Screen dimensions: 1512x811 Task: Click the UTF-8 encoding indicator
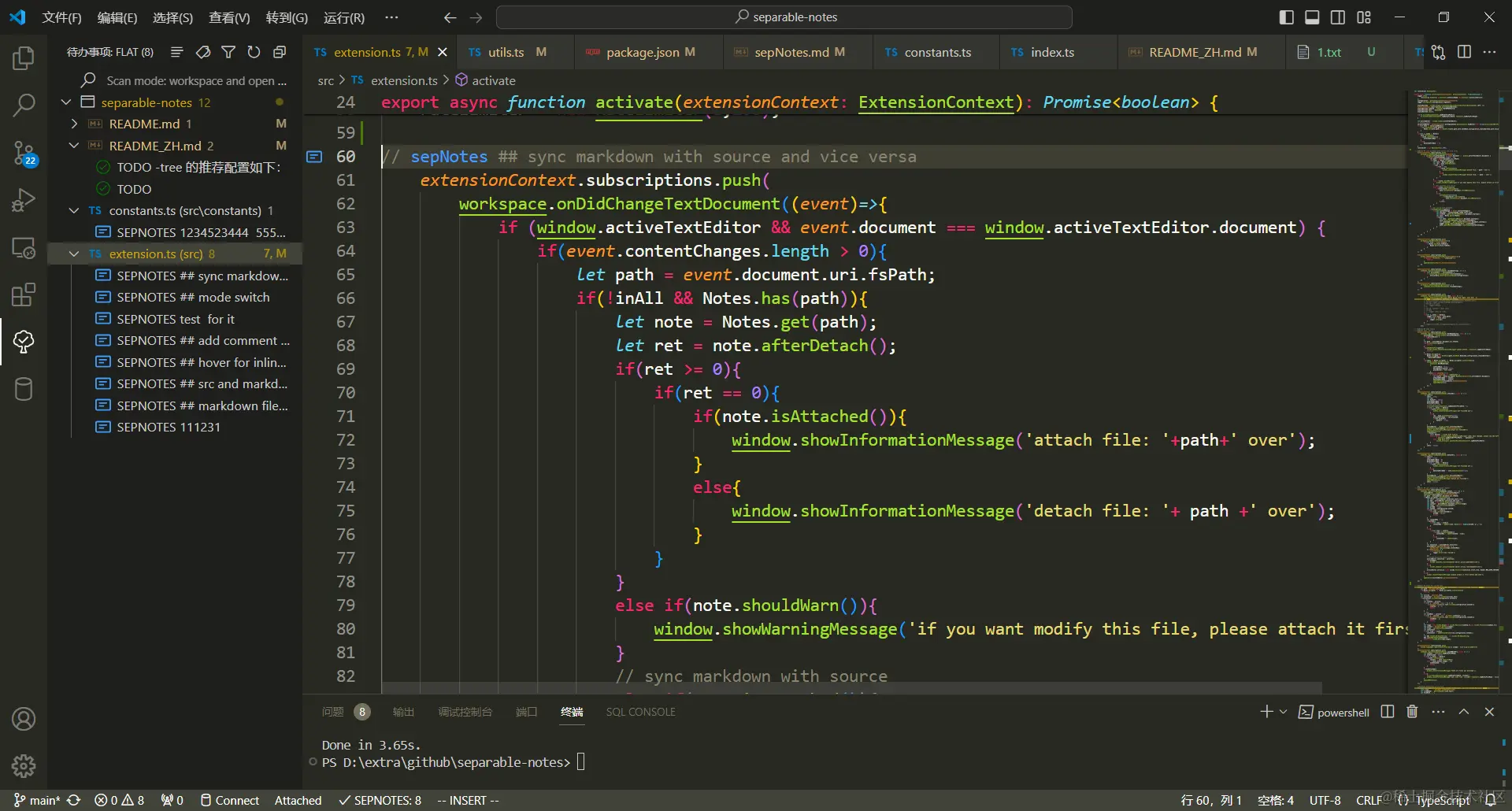pos(1325,800)
